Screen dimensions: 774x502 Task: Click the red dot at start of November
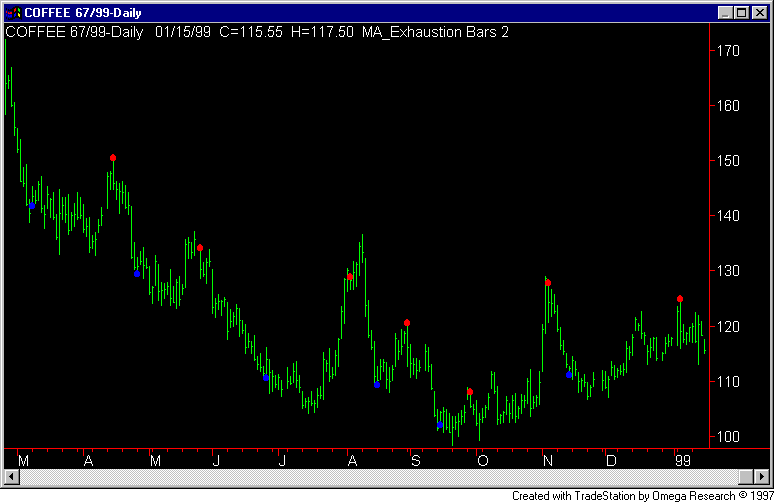[x=548, y=283]
